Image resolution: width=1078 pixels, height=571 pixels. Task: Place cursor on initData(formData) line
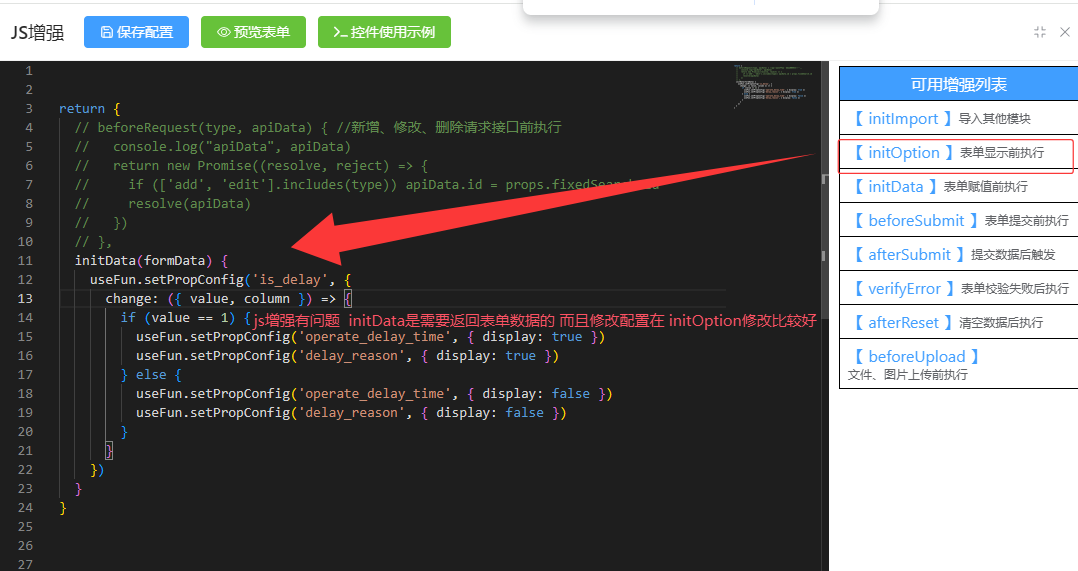(151, 260)
